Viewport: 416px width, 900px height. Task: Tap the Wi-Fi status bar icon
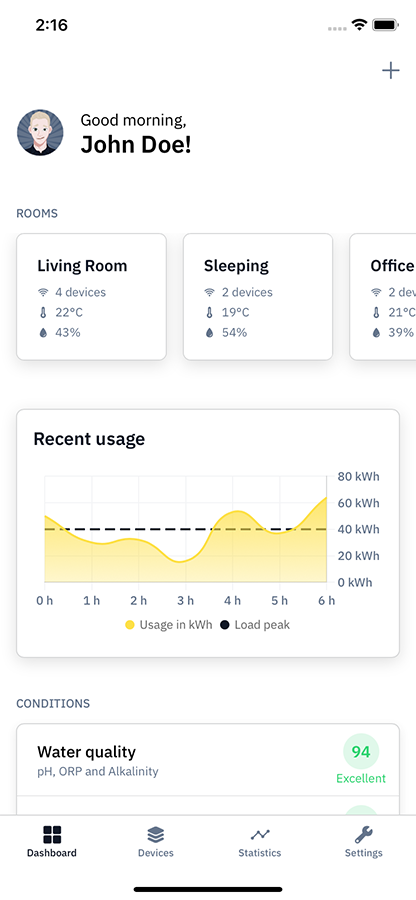360,25
